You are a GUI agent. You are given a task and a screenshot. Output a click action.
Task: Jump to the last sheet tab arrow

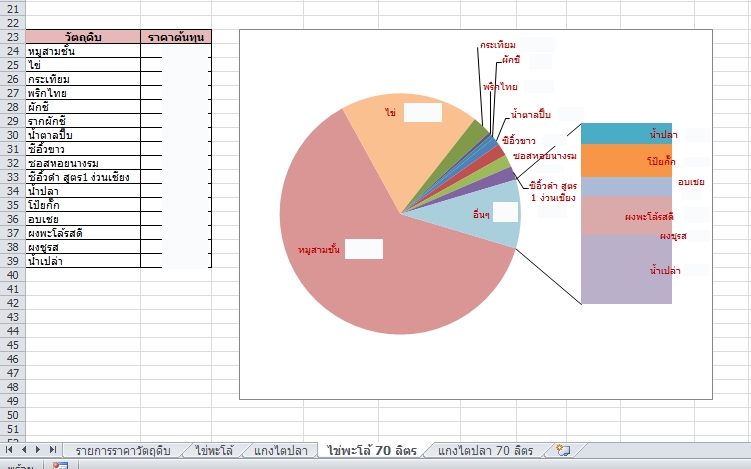coord(52,449)
